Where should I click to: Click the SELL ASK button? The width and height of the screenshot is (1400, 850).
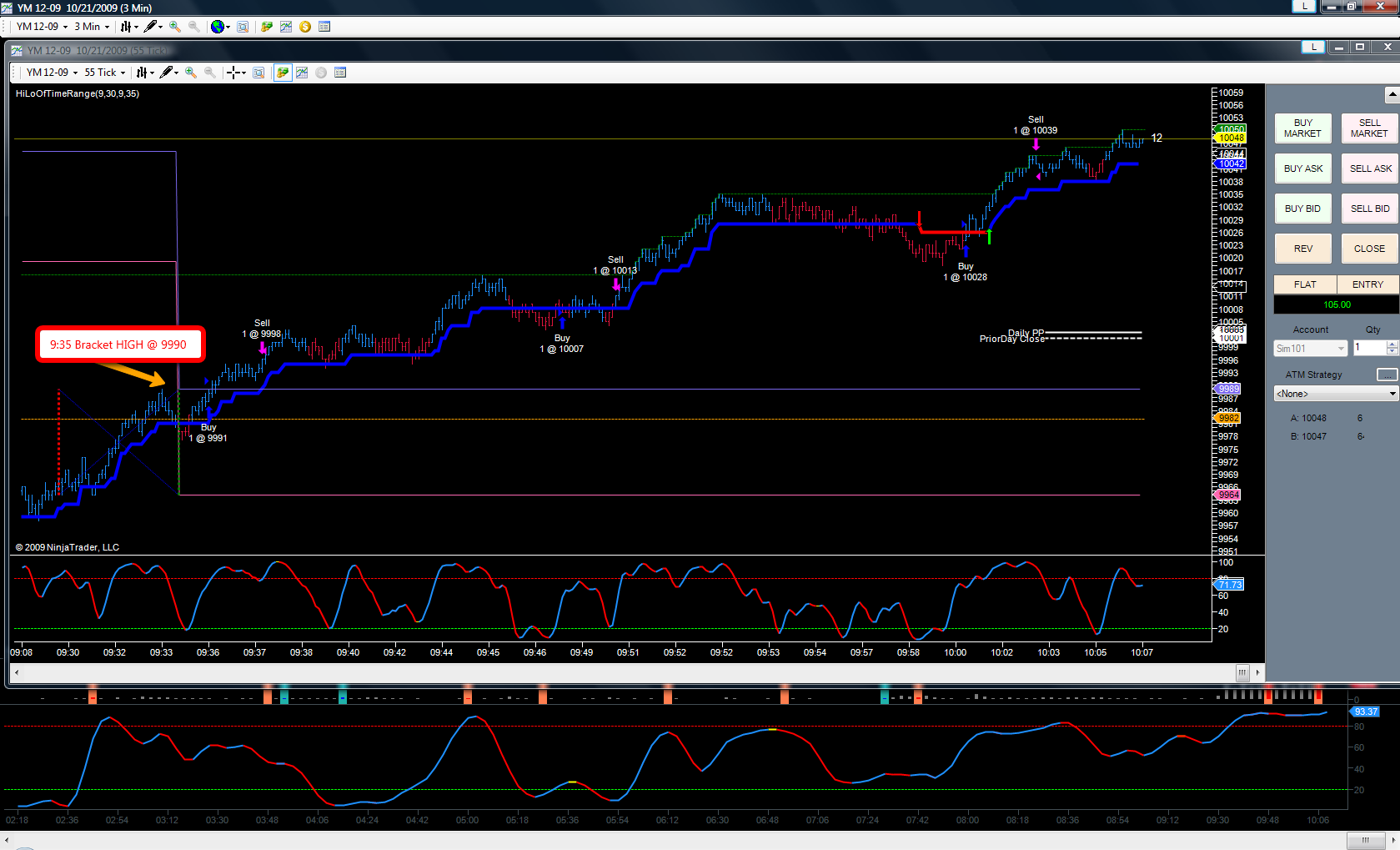coord(1369,168)
